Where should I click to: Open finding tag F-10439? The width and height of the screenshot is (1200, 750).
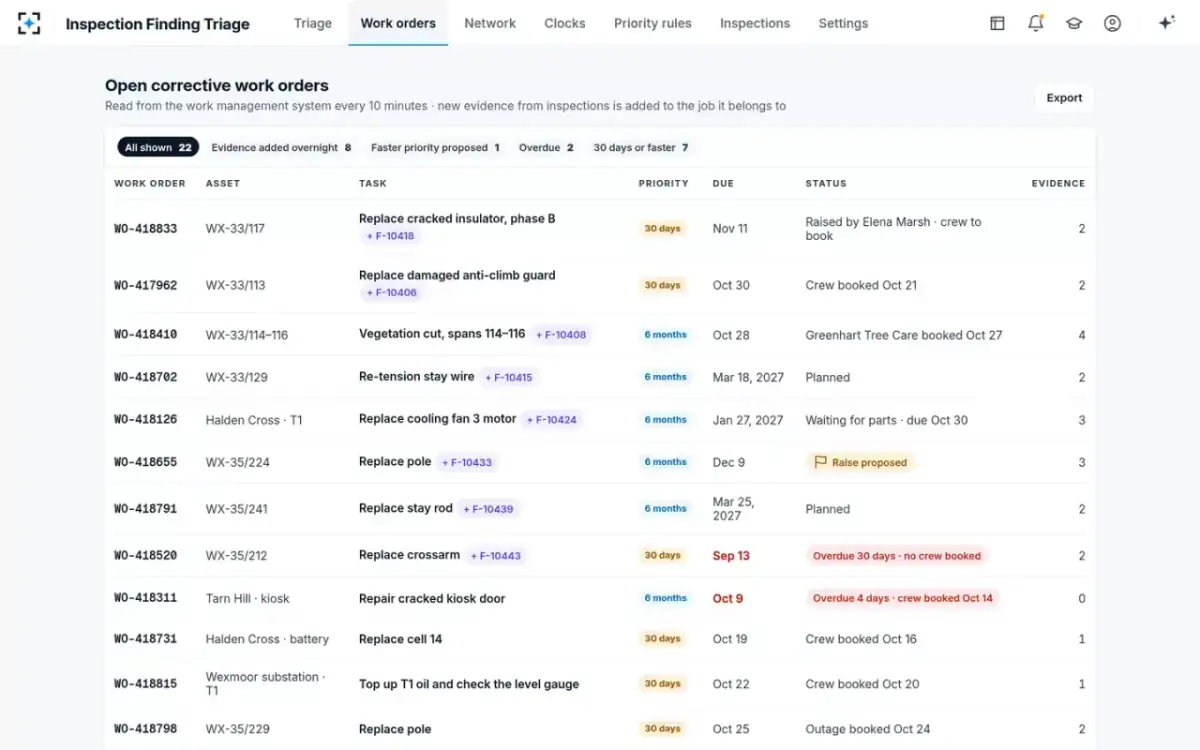pyautogui.click(x=488, y=509)
